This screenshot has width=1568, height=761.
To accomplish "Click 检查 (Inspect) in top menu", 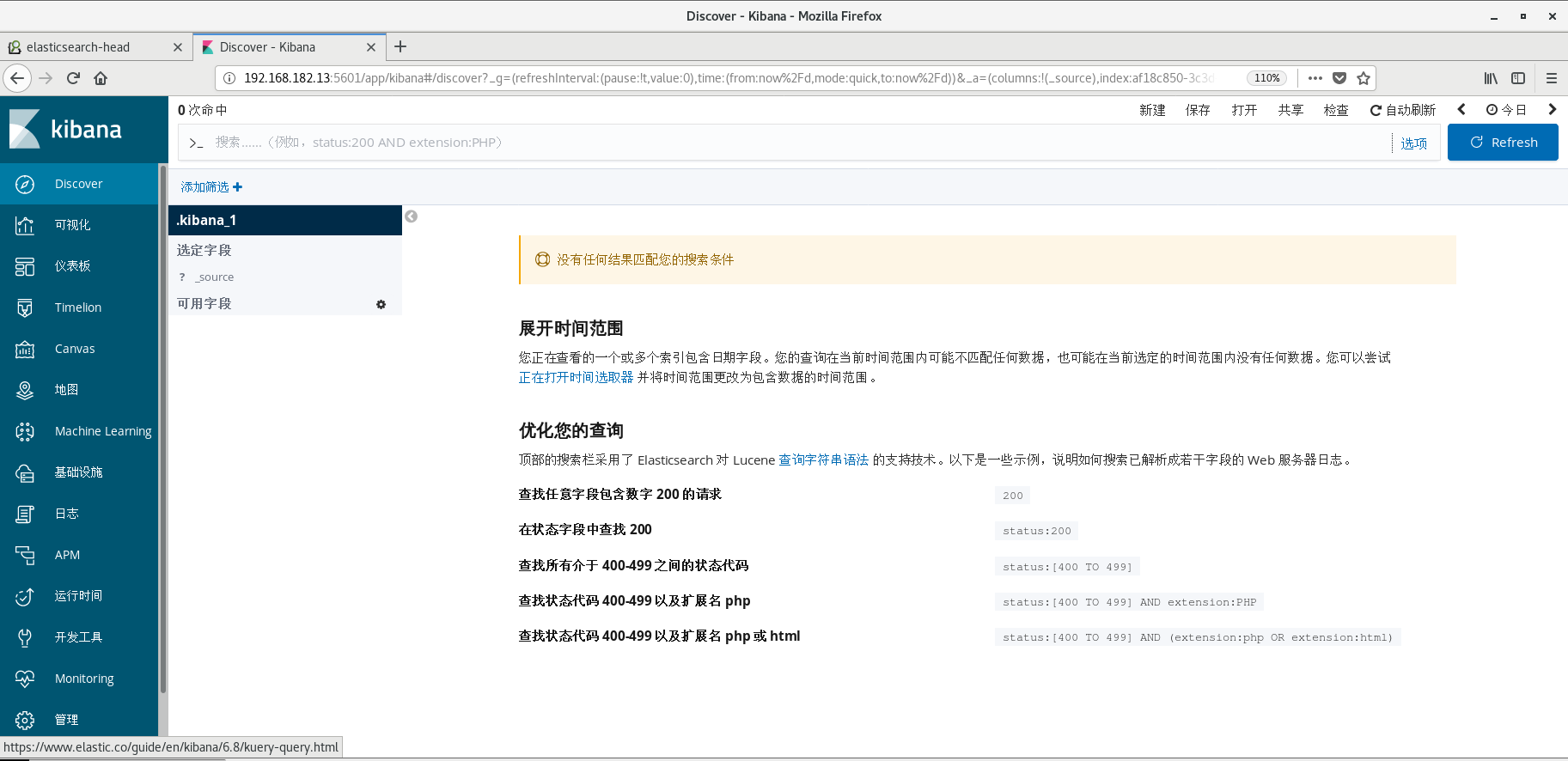I will pyautogui.click(x=1336, y=110).
